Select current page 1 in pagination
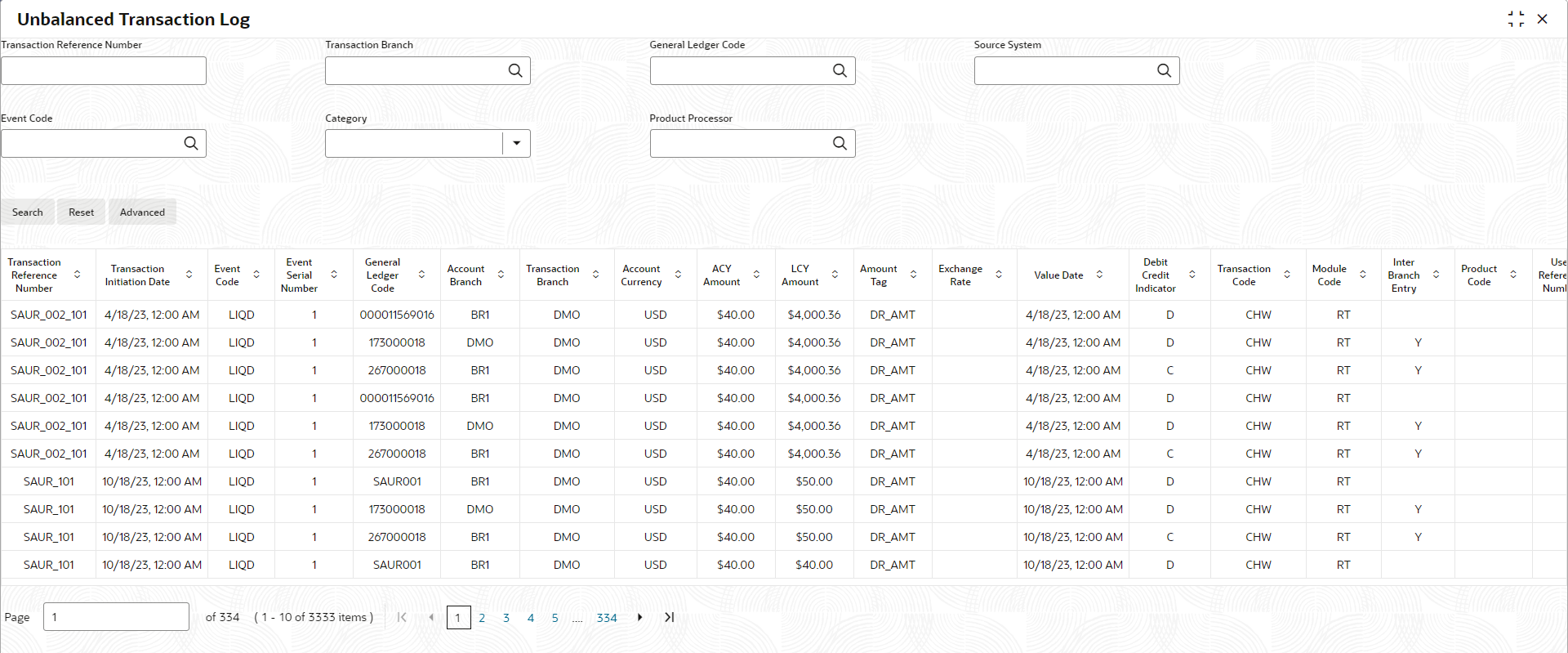 click(x=458, y=618)
